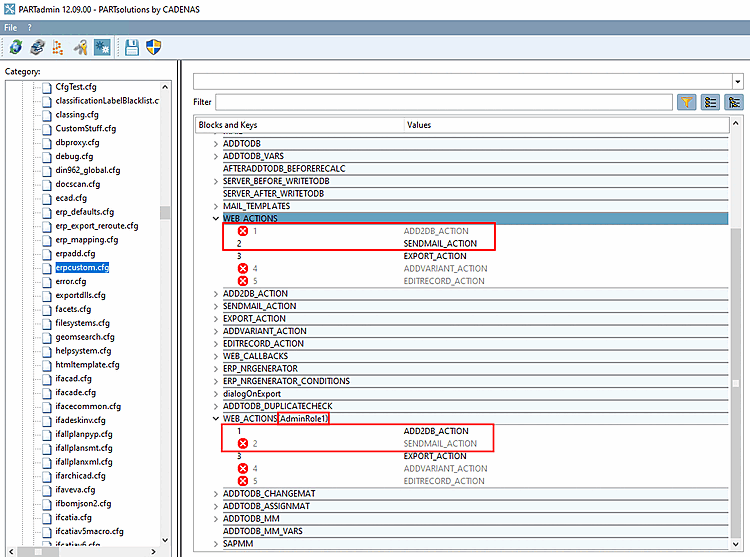This screenshot has height=557, width=750.
Task: Click category horizontal scroll right arrow
Action: (x=153, y=552)
